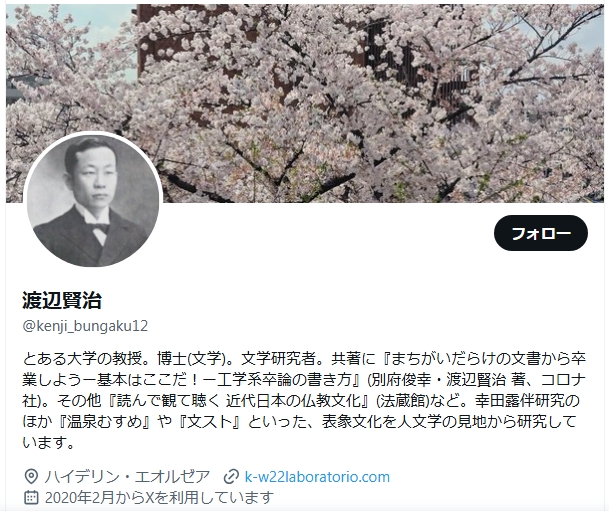The image size is (609, 511).
Task: Click the @kenji_bungaku12 handle
Action: 85,326
